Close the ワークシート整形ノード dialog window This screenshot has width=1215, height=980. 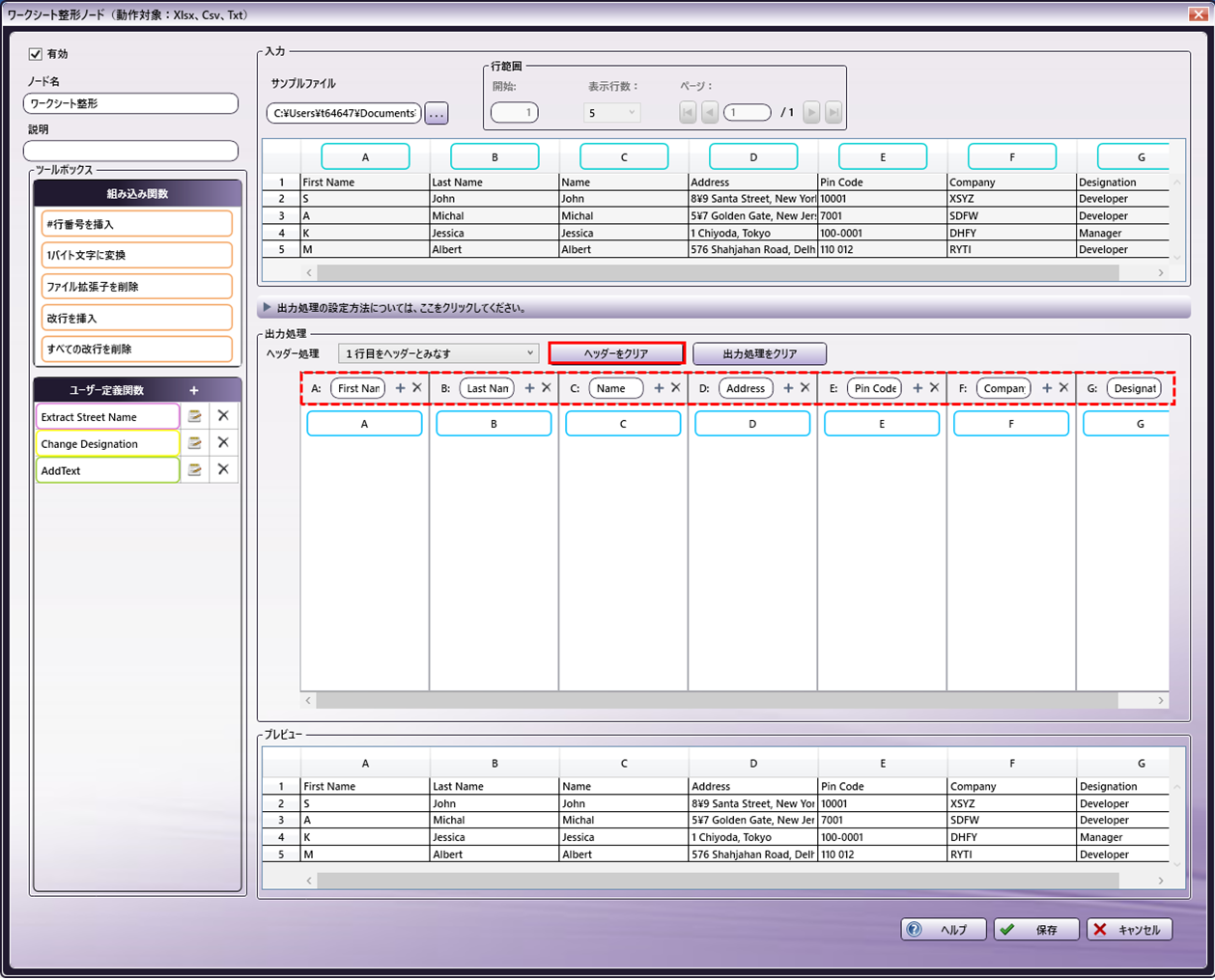[x=1198, y=14]
